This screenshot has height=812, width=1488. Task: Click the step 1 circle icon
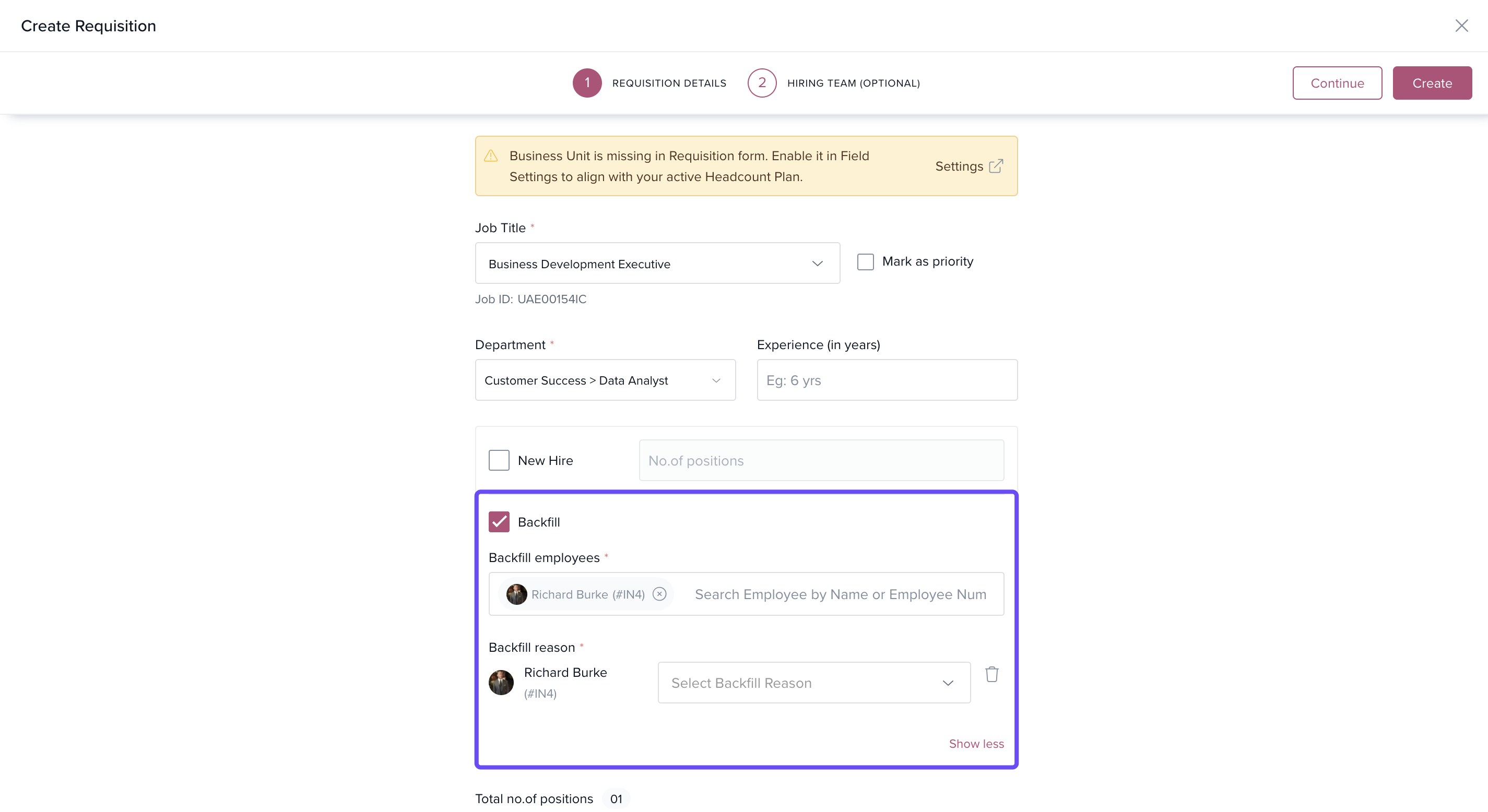tap(587, 83)
